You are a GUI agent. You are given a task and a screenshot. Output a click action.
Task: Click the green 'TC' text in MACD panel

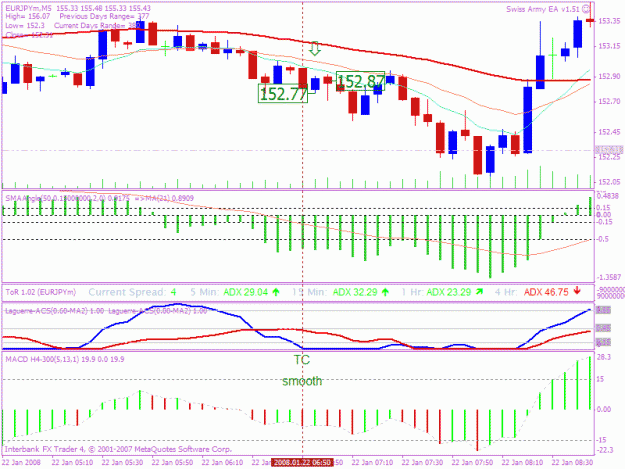302,360
